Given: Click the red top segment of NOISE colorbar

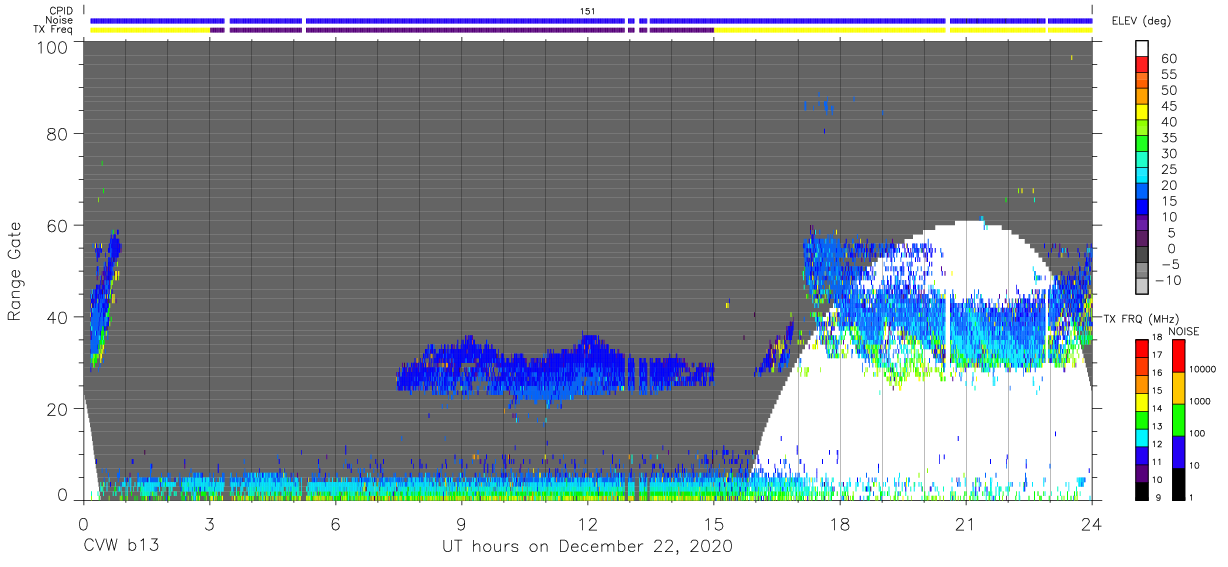Looking at the screenshot, I should (1180, 355).
